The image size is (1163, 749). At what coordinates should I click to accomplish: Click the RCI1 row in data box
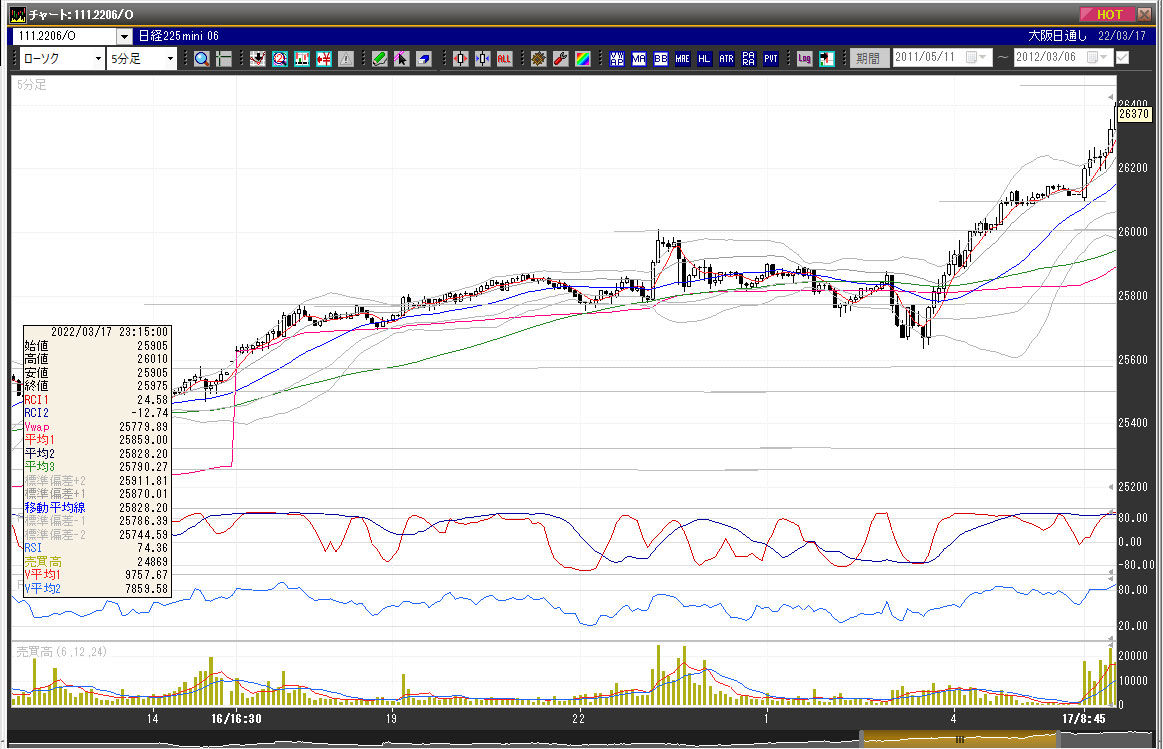pos(96,400)
